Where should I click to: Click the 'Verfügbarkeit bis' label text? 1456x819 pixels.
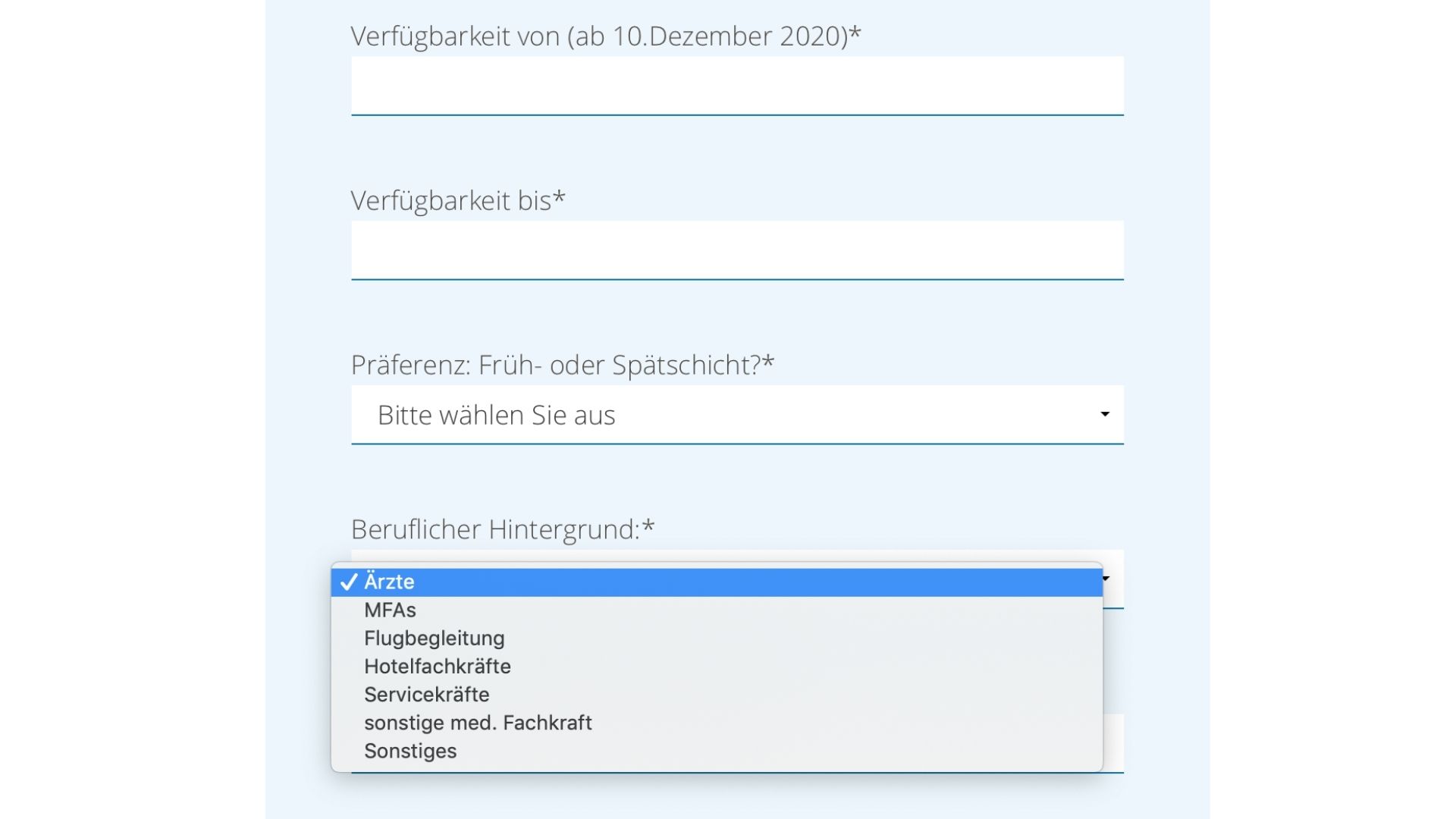click(457, 201)
